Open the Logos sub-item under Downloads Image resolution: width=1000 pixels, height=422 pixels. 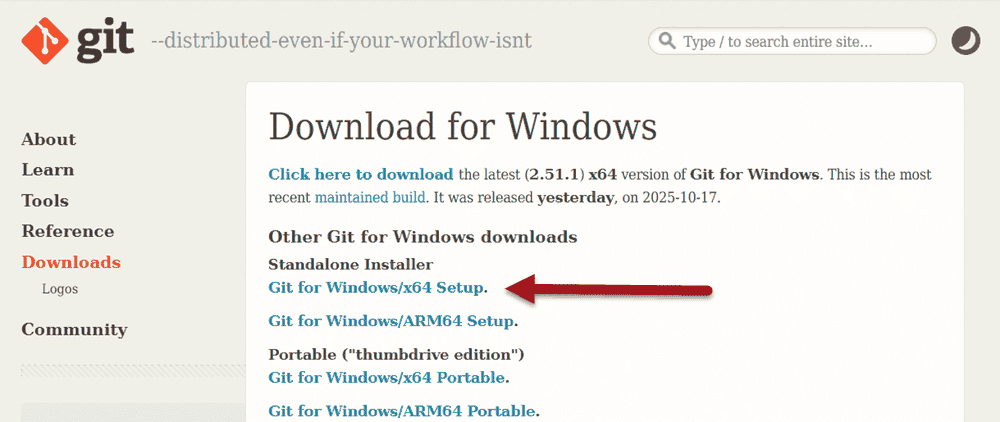pos(60,289)
